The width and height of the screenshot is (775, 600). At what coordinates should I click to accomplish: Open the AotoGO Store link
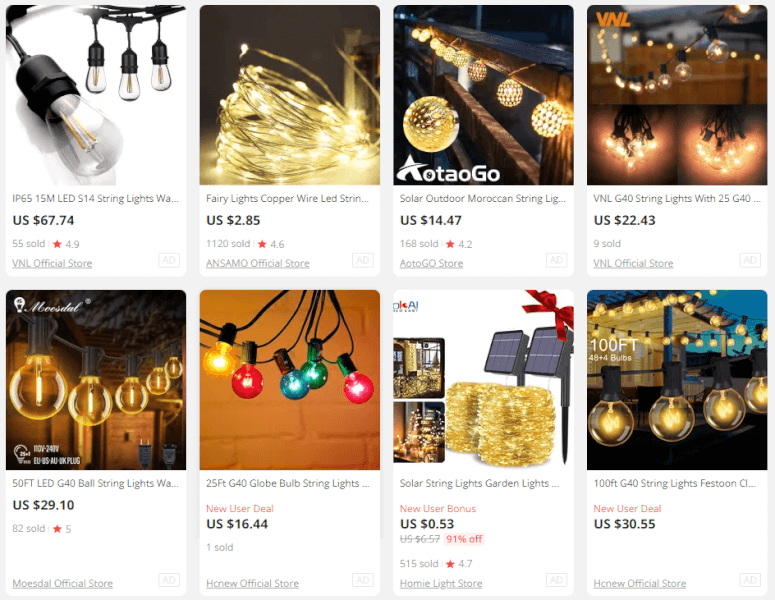click(431, 263)
